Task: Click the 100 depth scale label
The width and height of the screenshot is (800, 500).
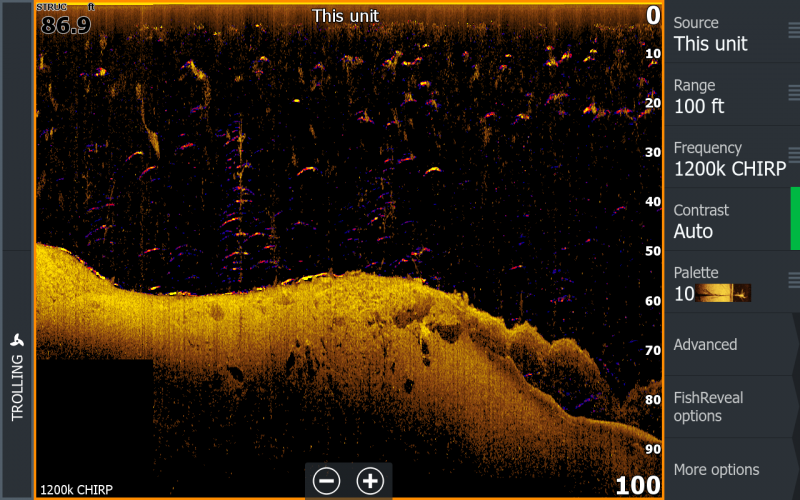Action: click(638, 485)
